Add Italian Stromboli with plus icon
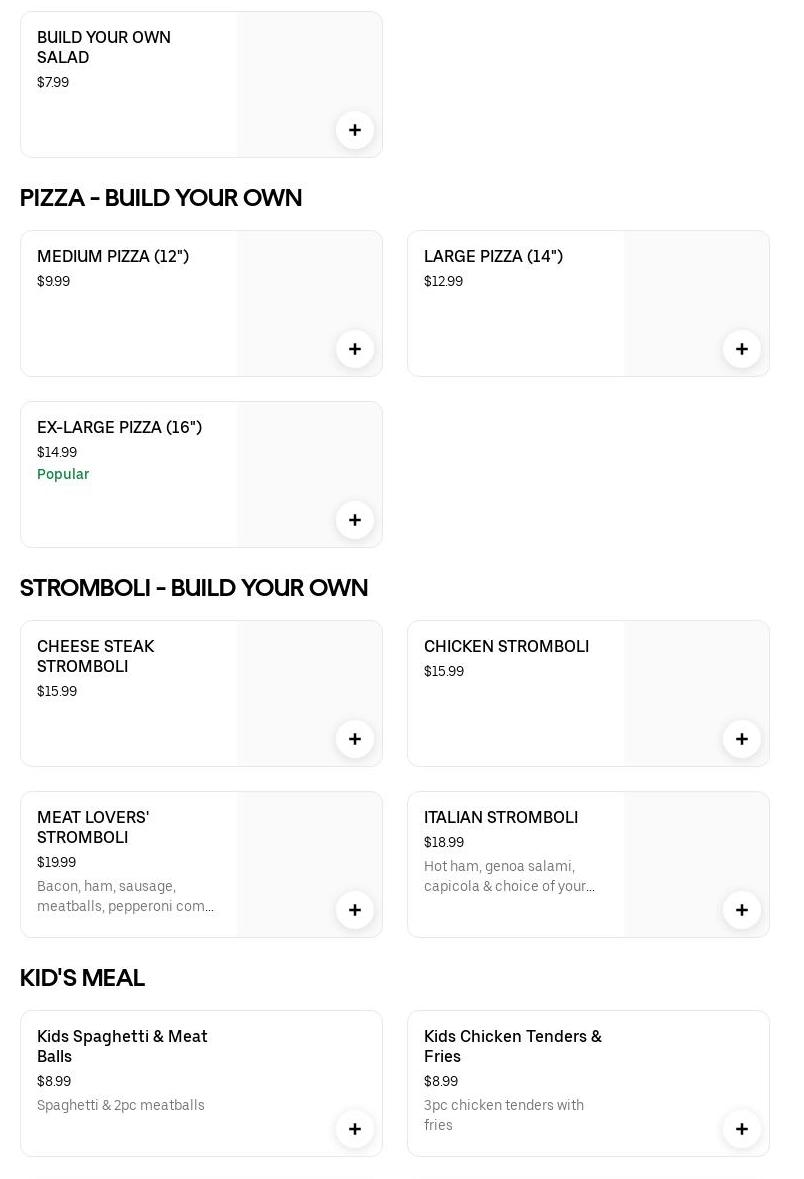The height and width of the screenshot is (1179, 804). tap(742, 910)
